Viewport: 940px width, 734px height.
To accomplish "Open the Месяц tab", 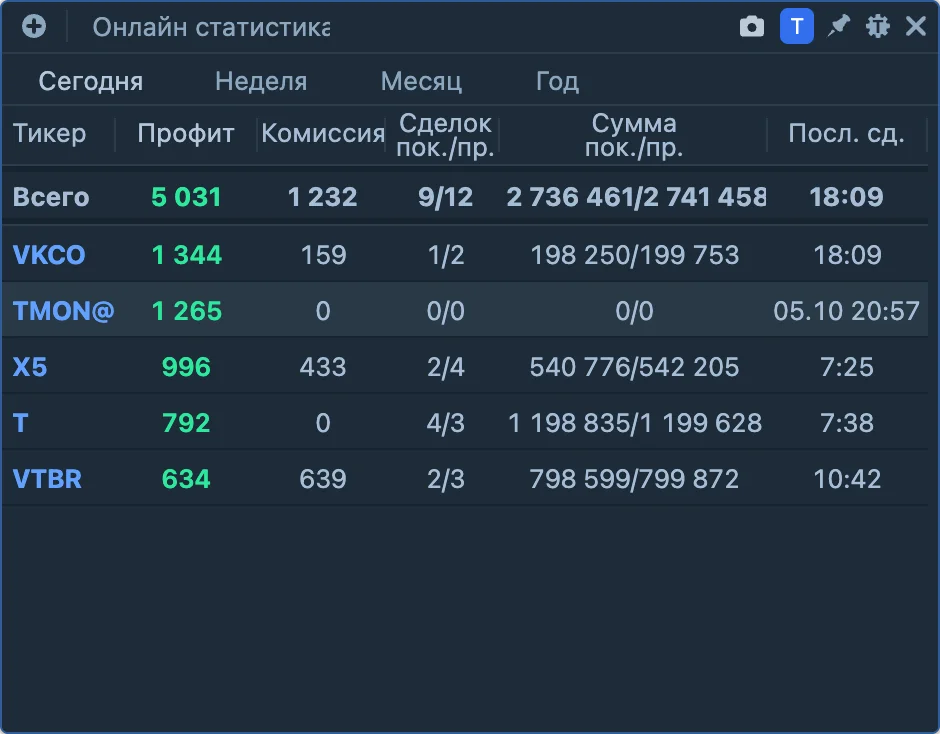I will [x=421, y=81].
